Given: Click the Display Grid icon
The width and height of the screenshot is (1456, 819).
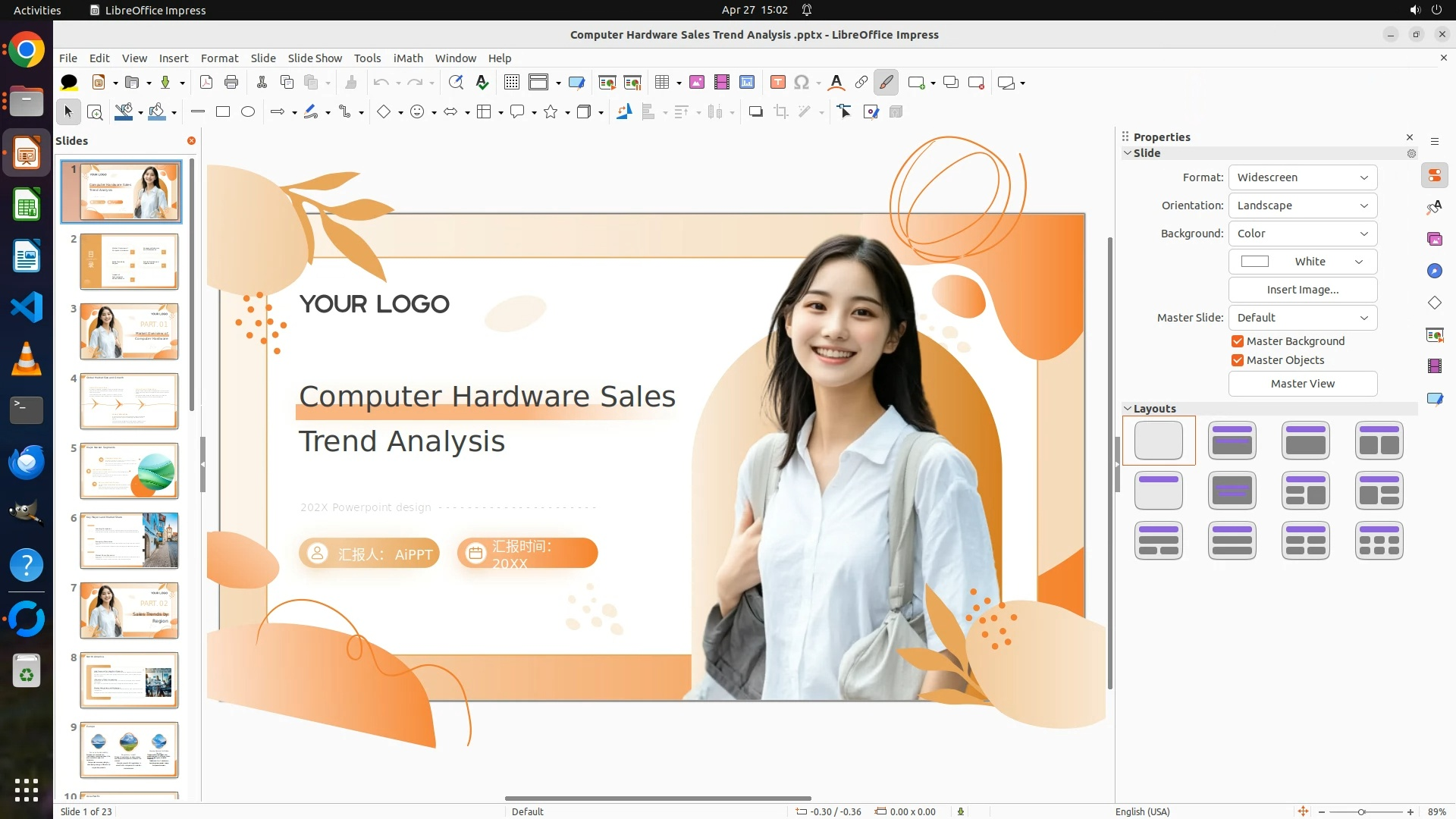Looking at the screenshot, I should pos(512,83).
